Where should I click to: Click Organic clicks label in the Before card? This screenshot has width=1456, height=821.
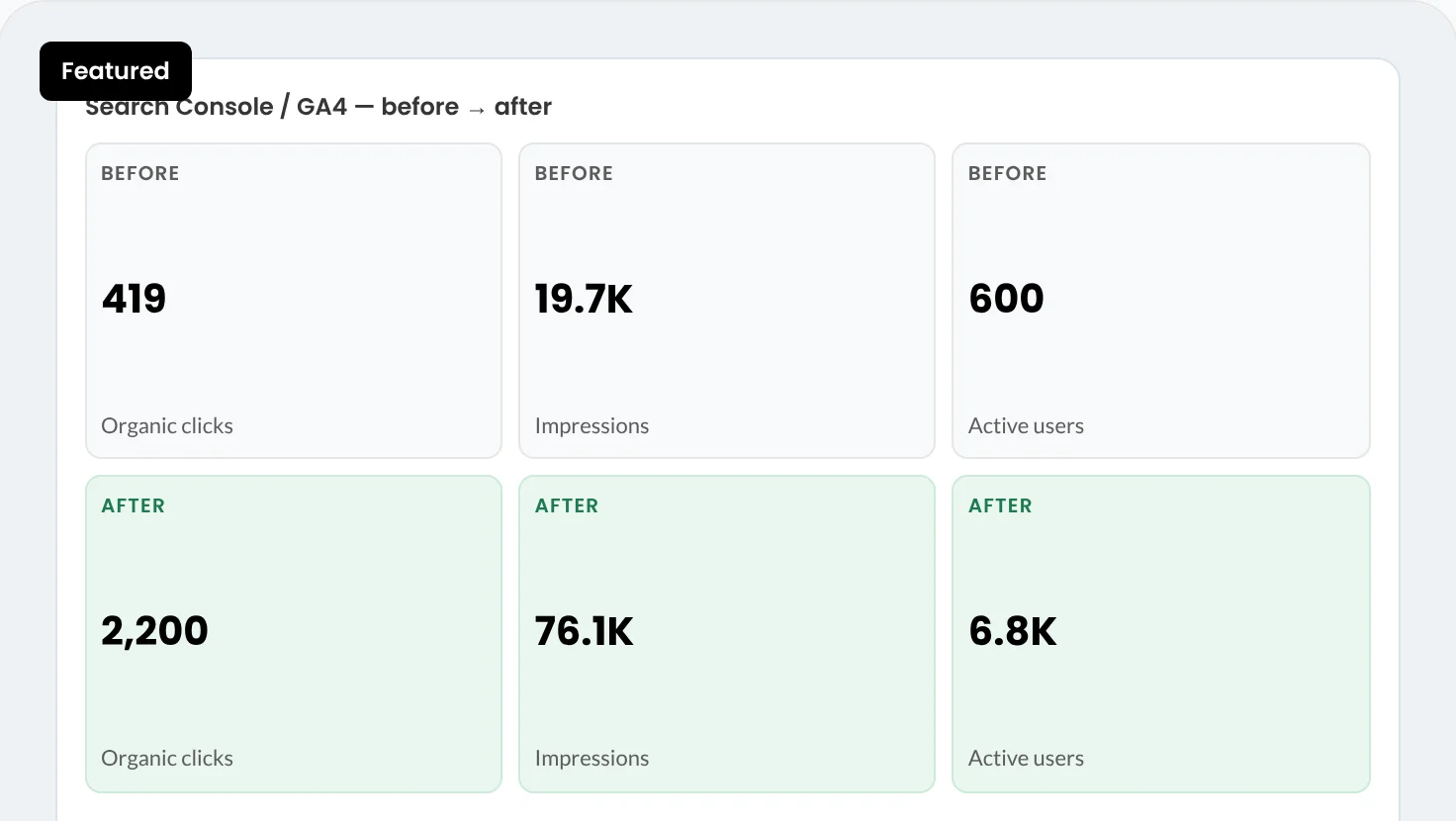(167, 426)
